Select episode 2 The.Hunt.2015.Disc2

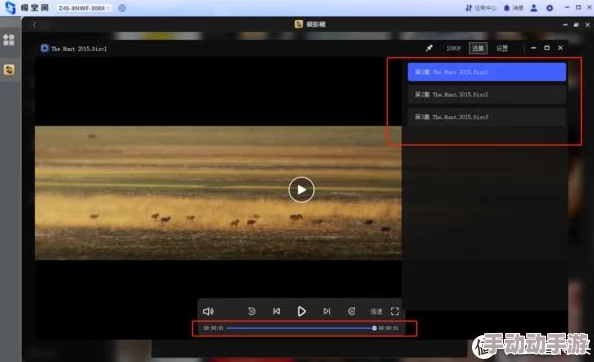pos(487,94)
